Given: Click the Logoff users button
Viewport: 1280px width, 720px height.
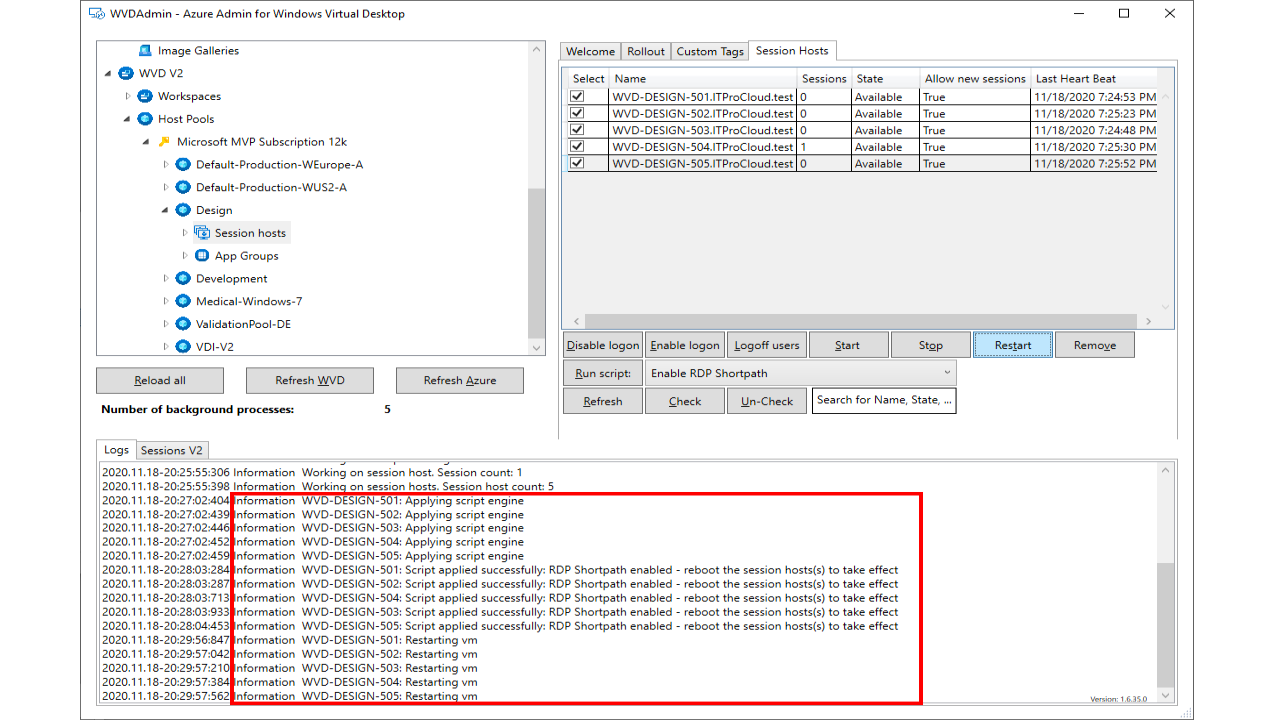Looking at the screenshot, I should [x=767, y=345].
